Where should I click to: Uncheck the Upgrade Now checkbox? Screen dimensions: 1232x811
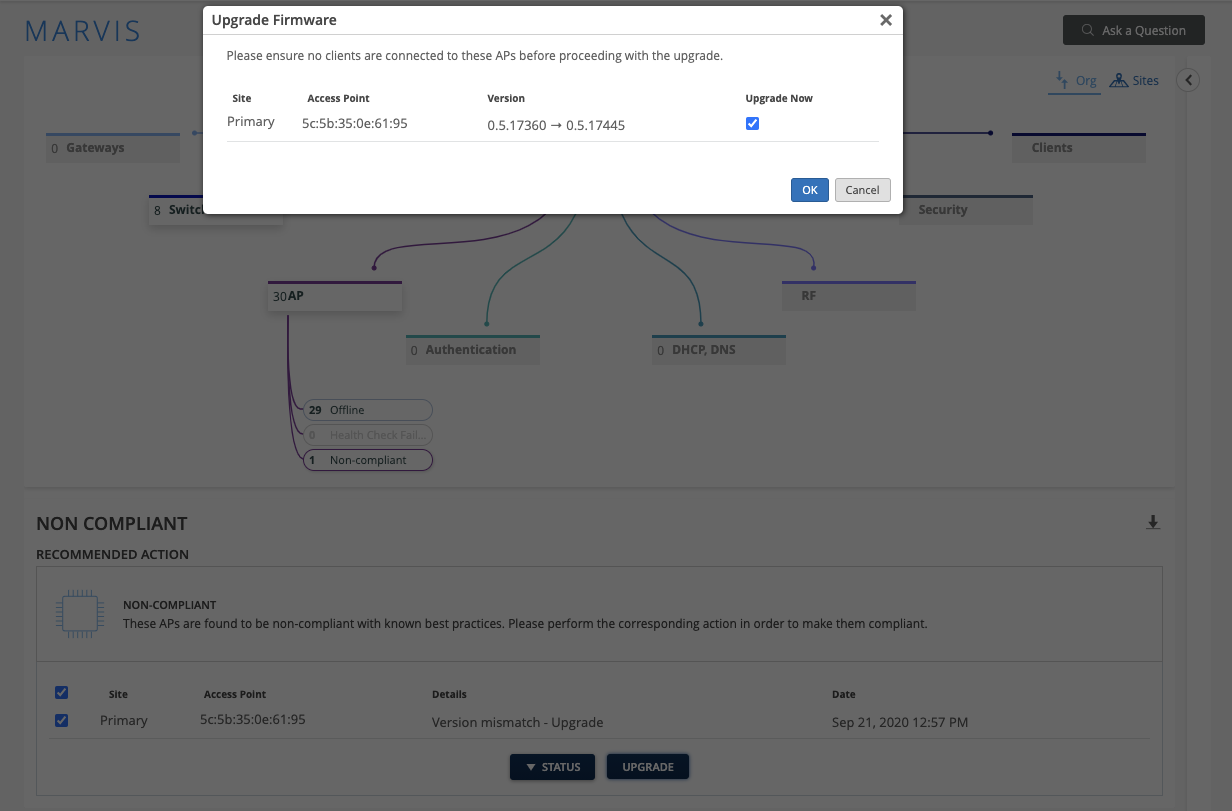752,124
